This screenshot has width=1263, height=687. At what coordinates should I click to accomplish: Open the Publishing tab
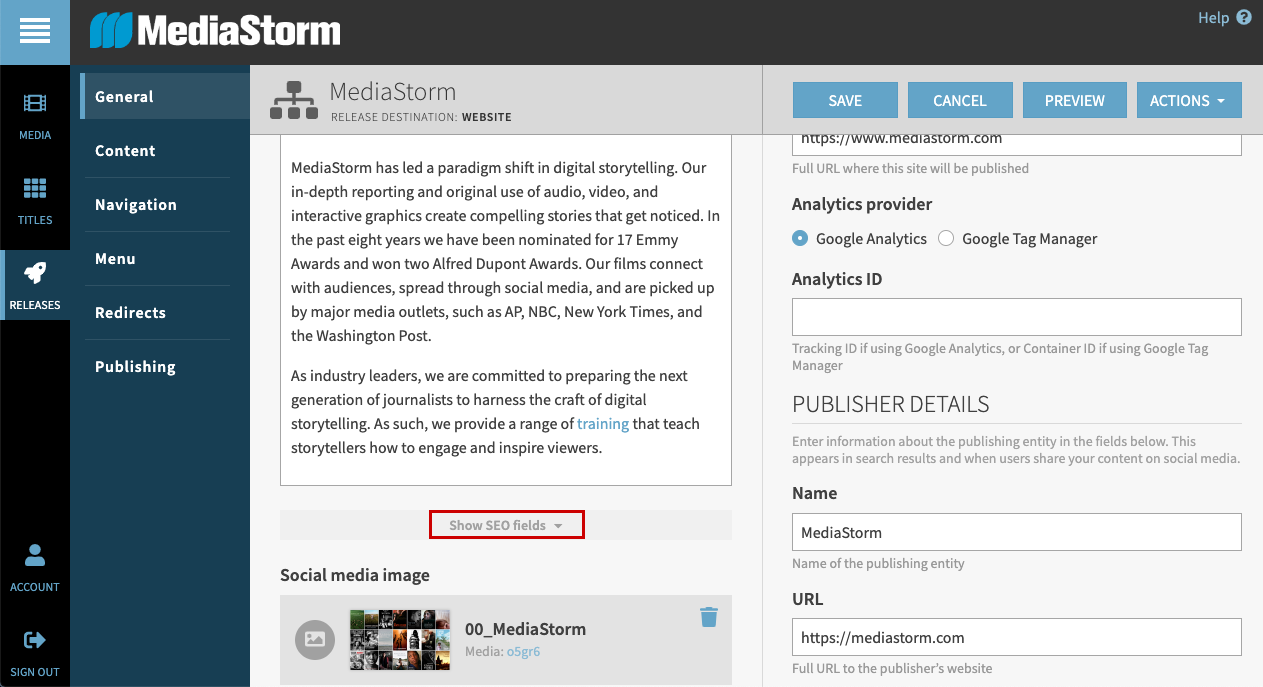coord(135,367)
